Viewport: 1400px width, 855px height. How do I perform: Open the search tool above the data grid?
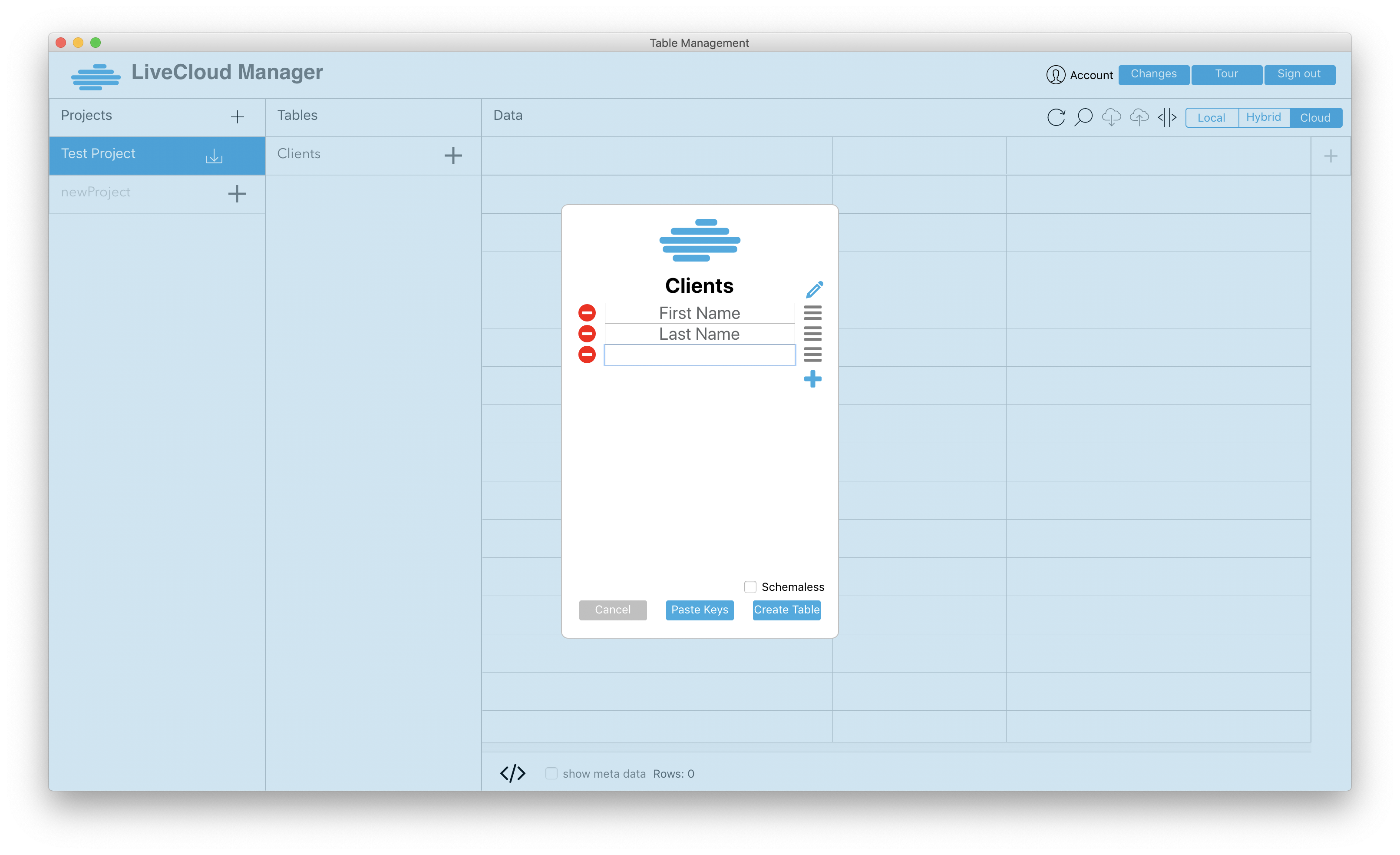point(1083,117)
